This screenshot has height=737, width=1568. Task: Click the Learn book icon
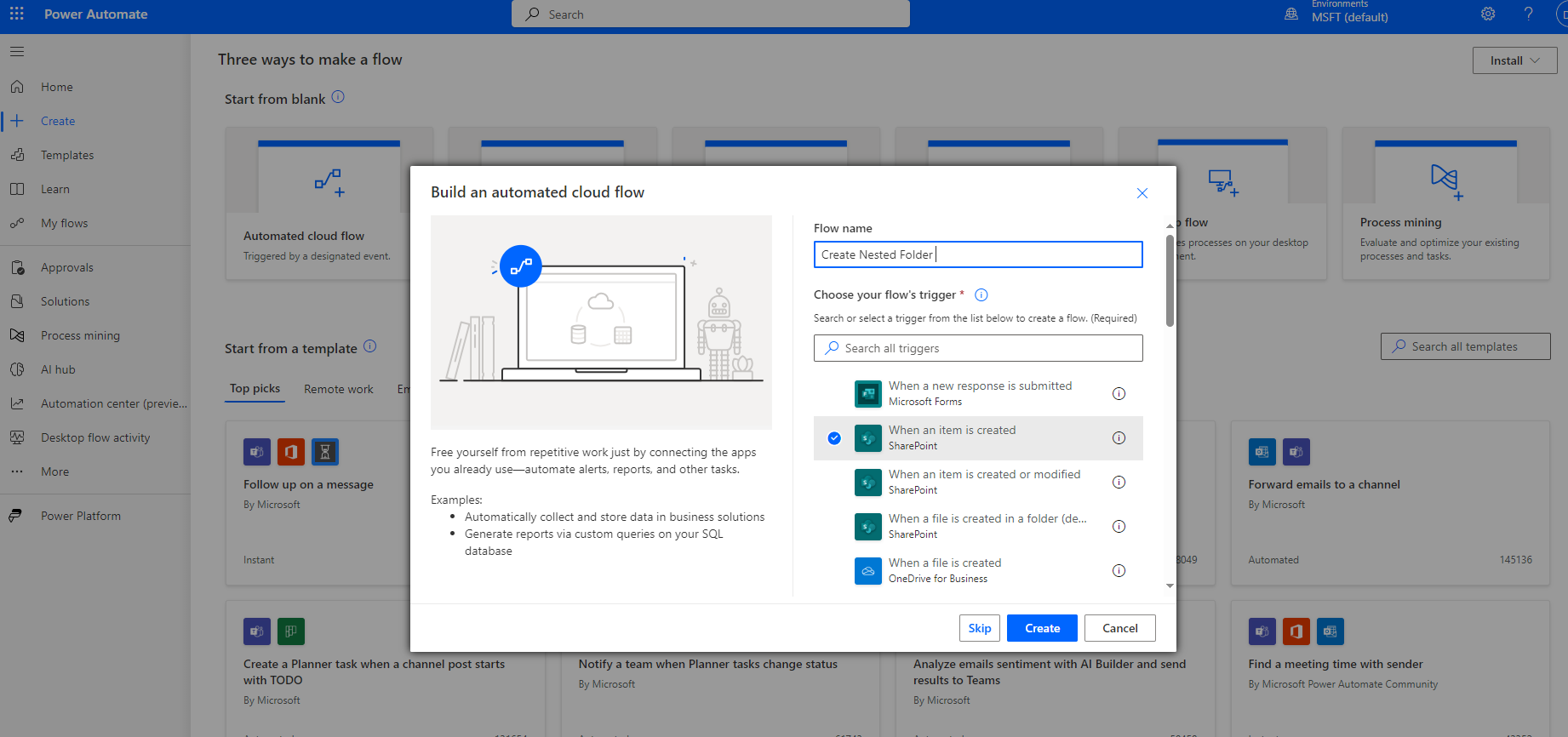[17, 189]
